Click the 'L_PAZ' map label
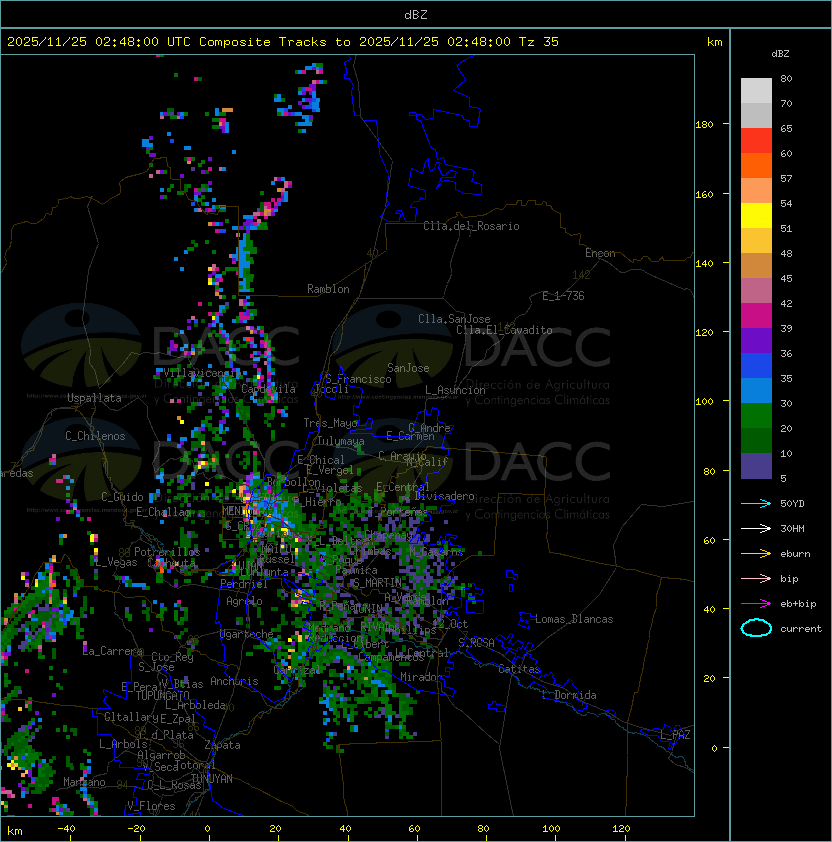The width and height of the screenshot is (832, 842). tap(675, 735)
